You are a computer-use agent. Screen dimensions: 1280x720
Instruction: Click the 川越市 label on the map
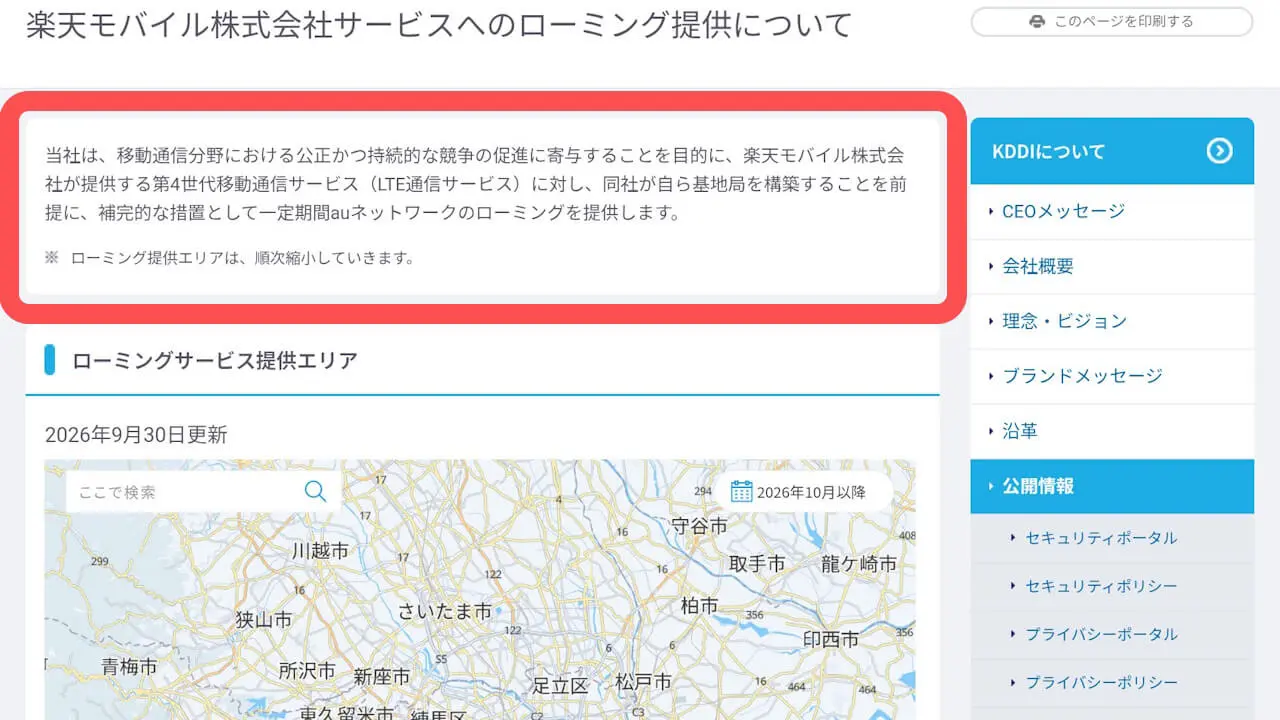point(320,551)
